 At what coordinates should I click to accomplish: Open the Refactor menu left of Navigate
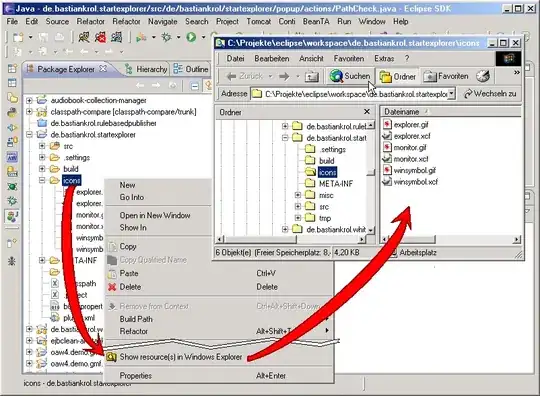[x=126, y=21]
